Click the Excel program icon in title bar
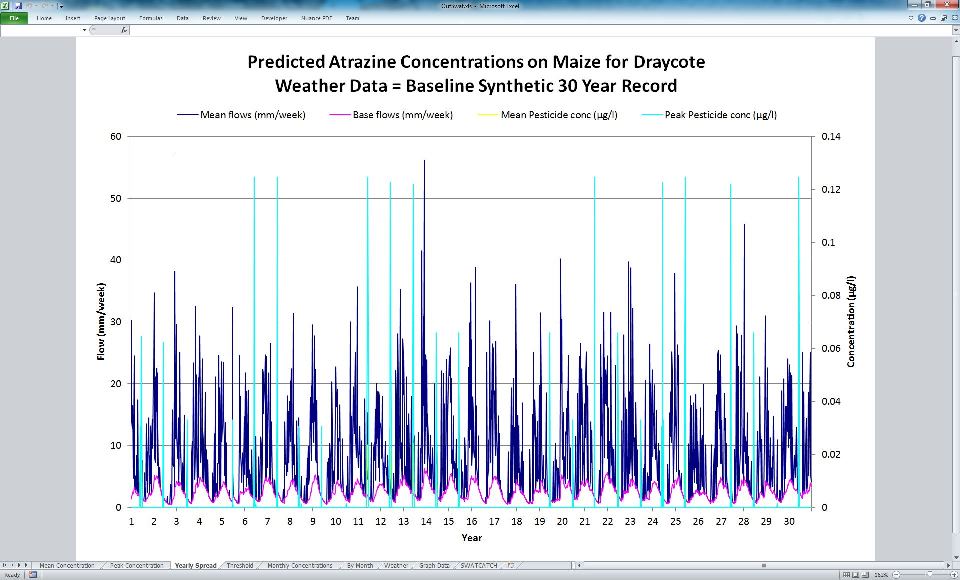 coord(6,4)
